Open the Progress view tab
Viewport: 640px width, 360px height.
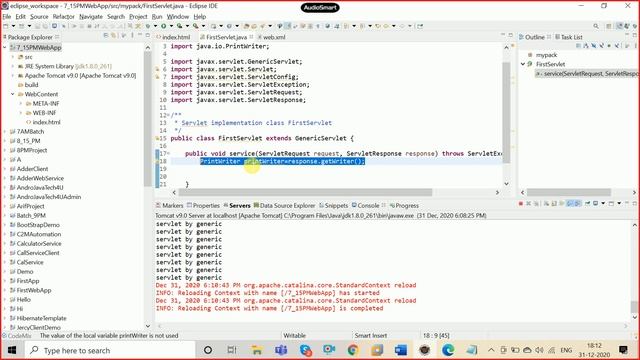(x=404, y=206)
